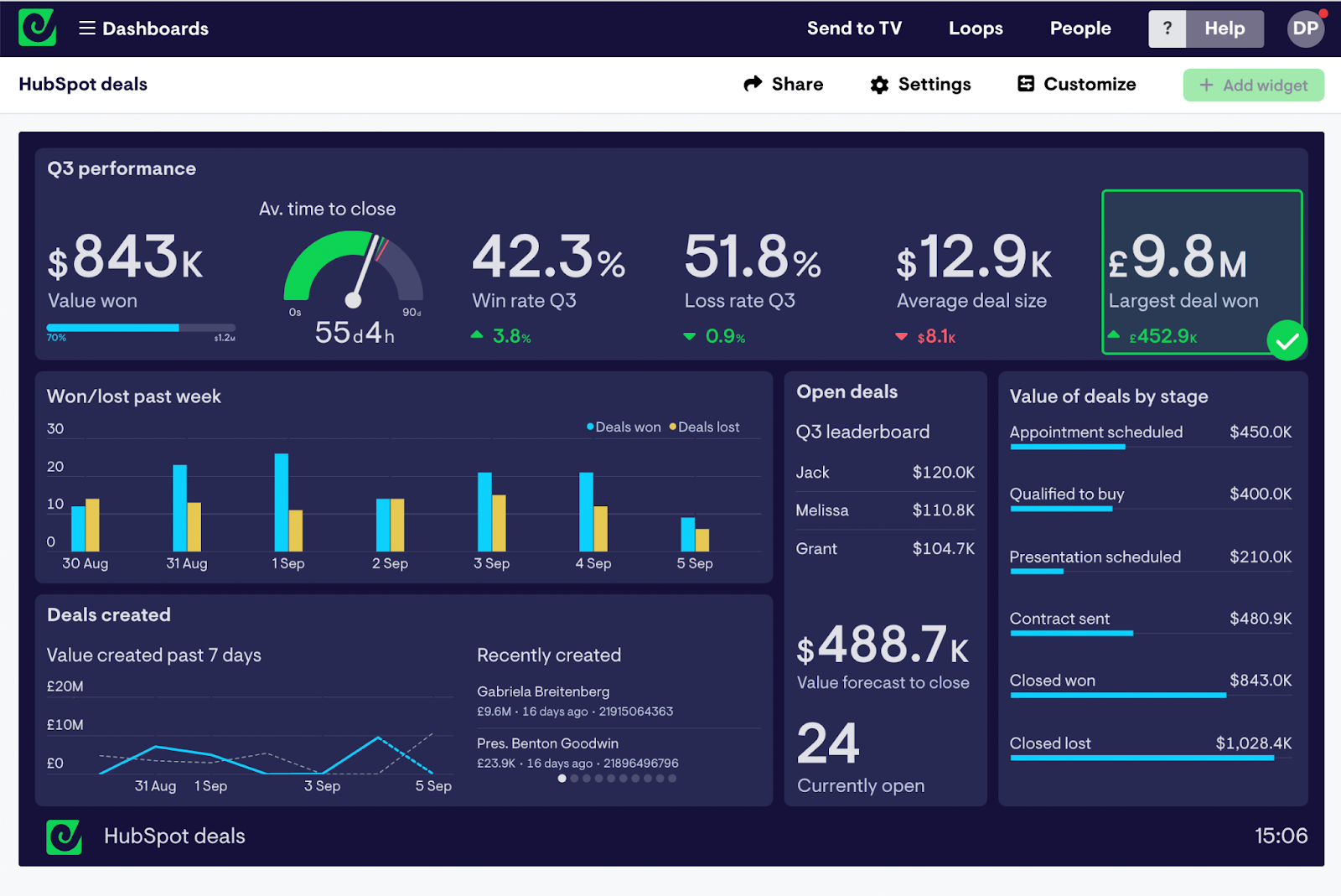The image size is (1341, 896).
Task: Click the Appointment scheduled stage row
Action: pos(1151,436)
